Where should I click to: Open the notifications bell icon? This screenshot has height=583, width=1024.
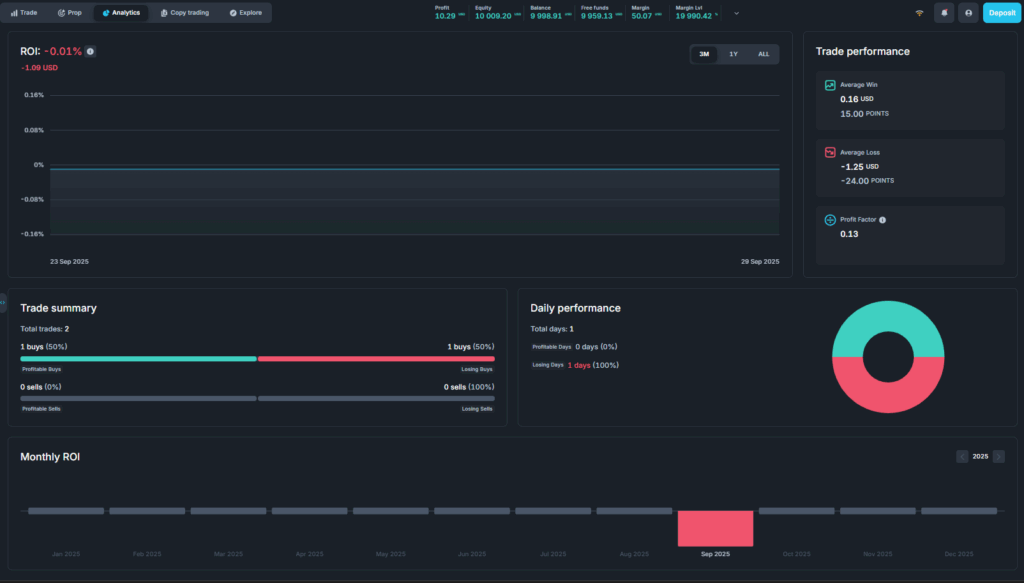[x=943, y=13]
